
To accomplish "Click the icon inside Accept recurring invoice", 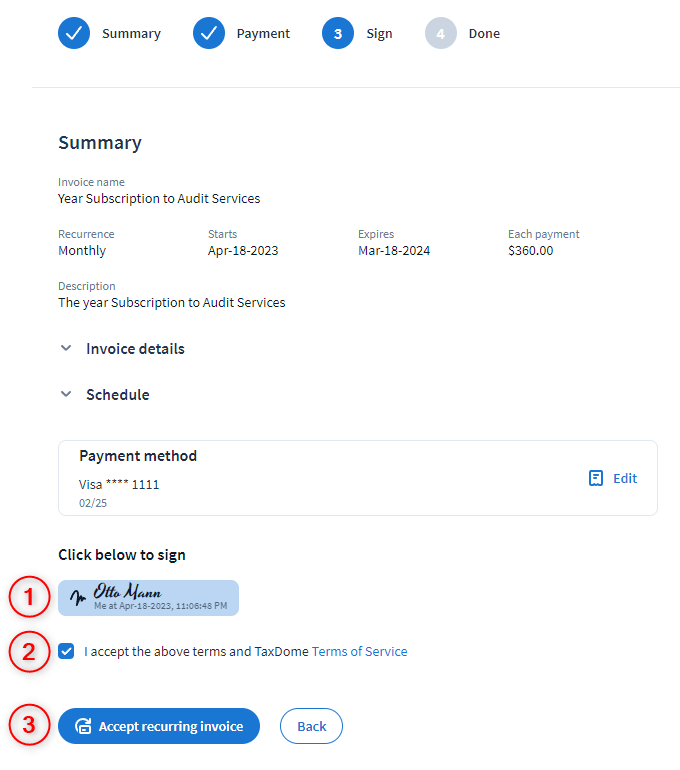I will click(84, 726).
